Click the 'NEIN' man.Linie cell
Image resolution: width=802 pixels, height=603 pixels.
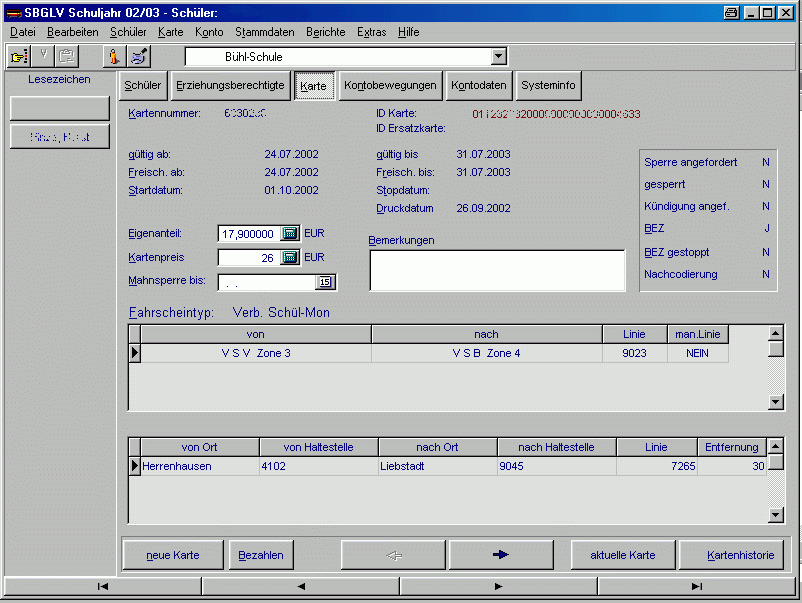[697, 353]
